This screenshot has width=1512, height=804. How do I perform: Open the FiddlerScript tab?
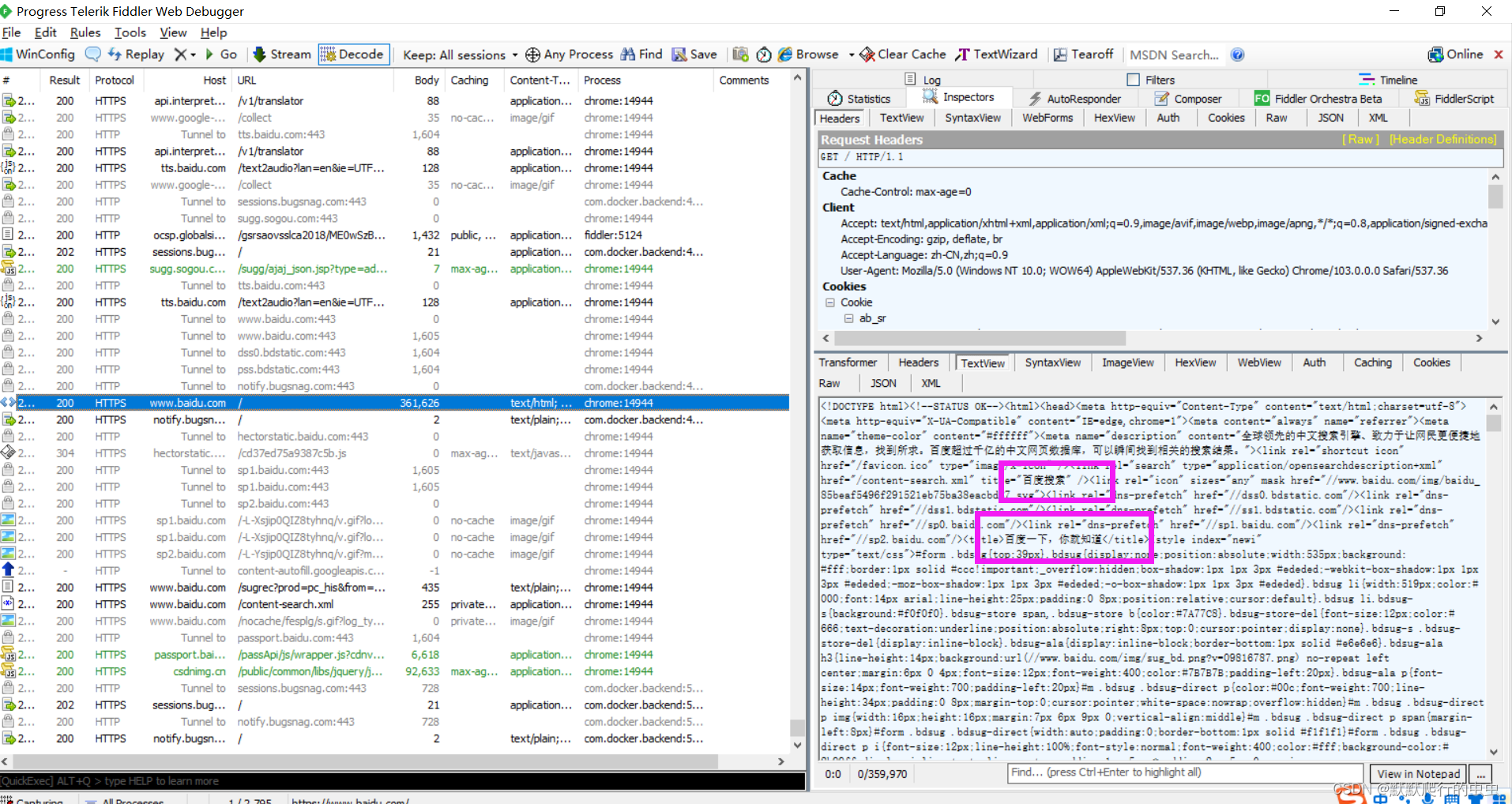coord(1454,99)
